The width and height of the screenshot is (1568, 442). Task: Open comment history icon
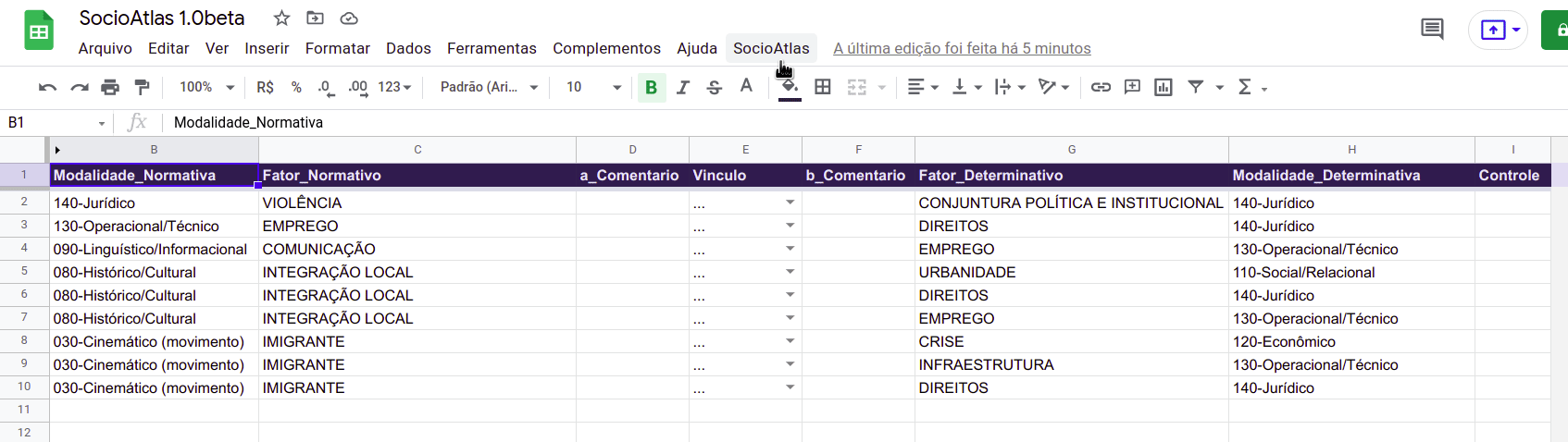[1432, 30]
